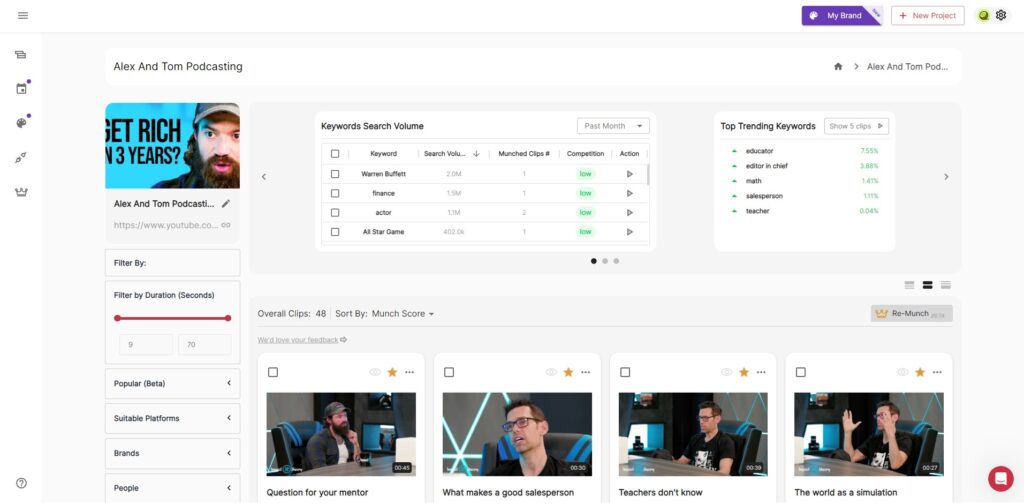1024x504 pixels.
Task: Click the crown icon in left sidebar
Action: 21,191
